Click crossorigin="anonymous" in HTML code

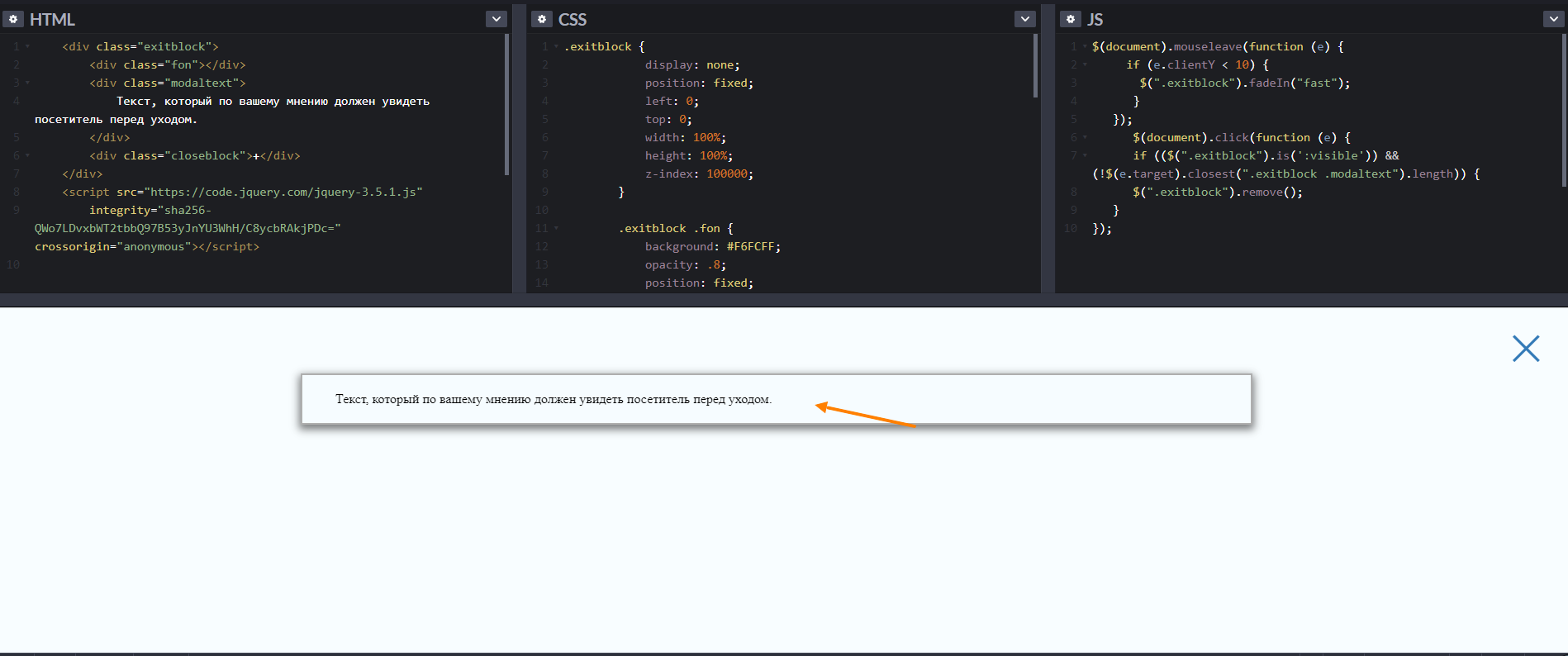112,247
